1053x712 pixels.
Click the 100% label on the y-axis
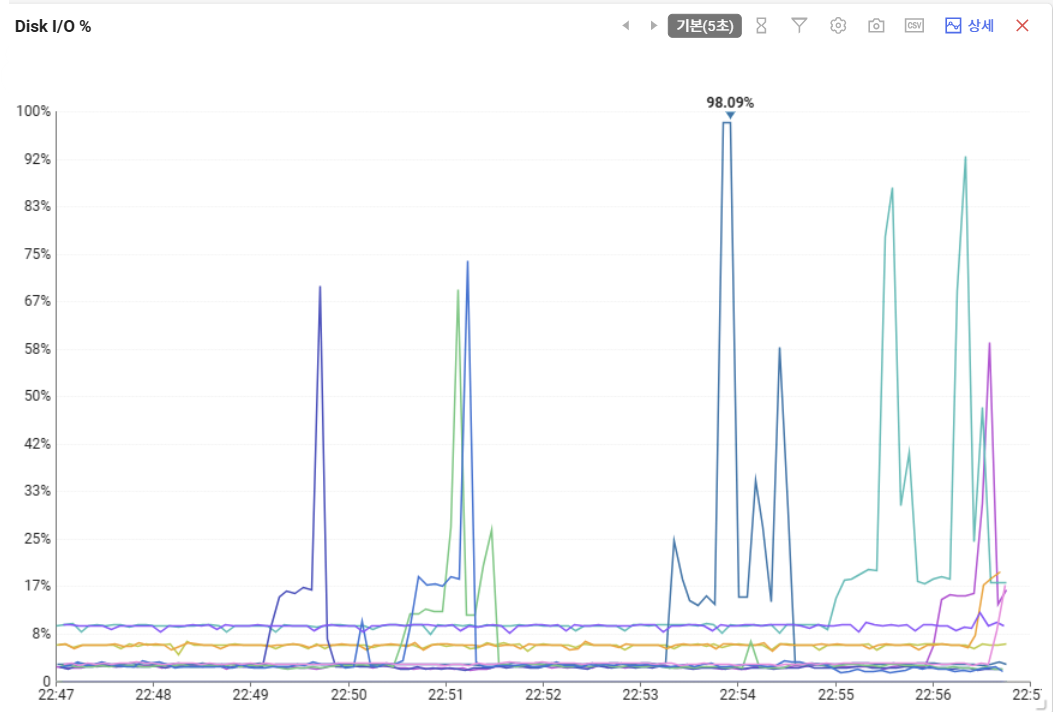33,111
